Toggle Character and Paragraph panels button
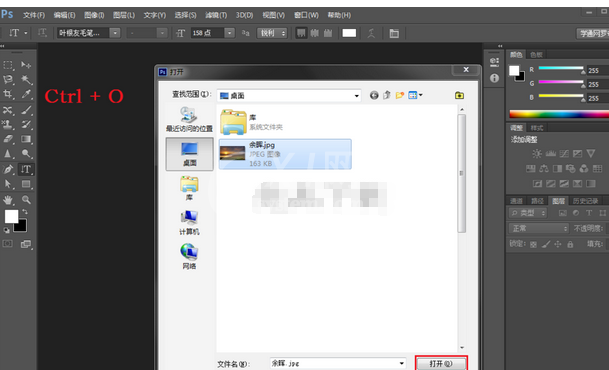This screenshot has width=609, height=370. 394,33
